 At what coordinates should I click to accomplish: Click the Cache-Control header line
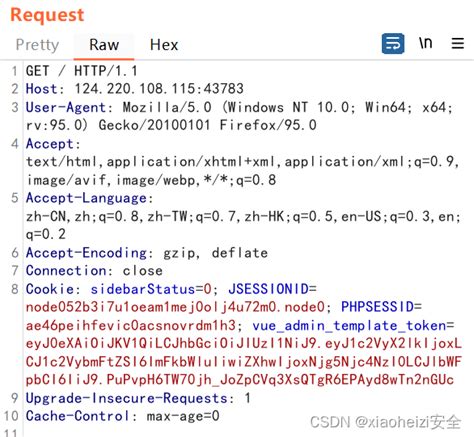[x=123, y=416]
